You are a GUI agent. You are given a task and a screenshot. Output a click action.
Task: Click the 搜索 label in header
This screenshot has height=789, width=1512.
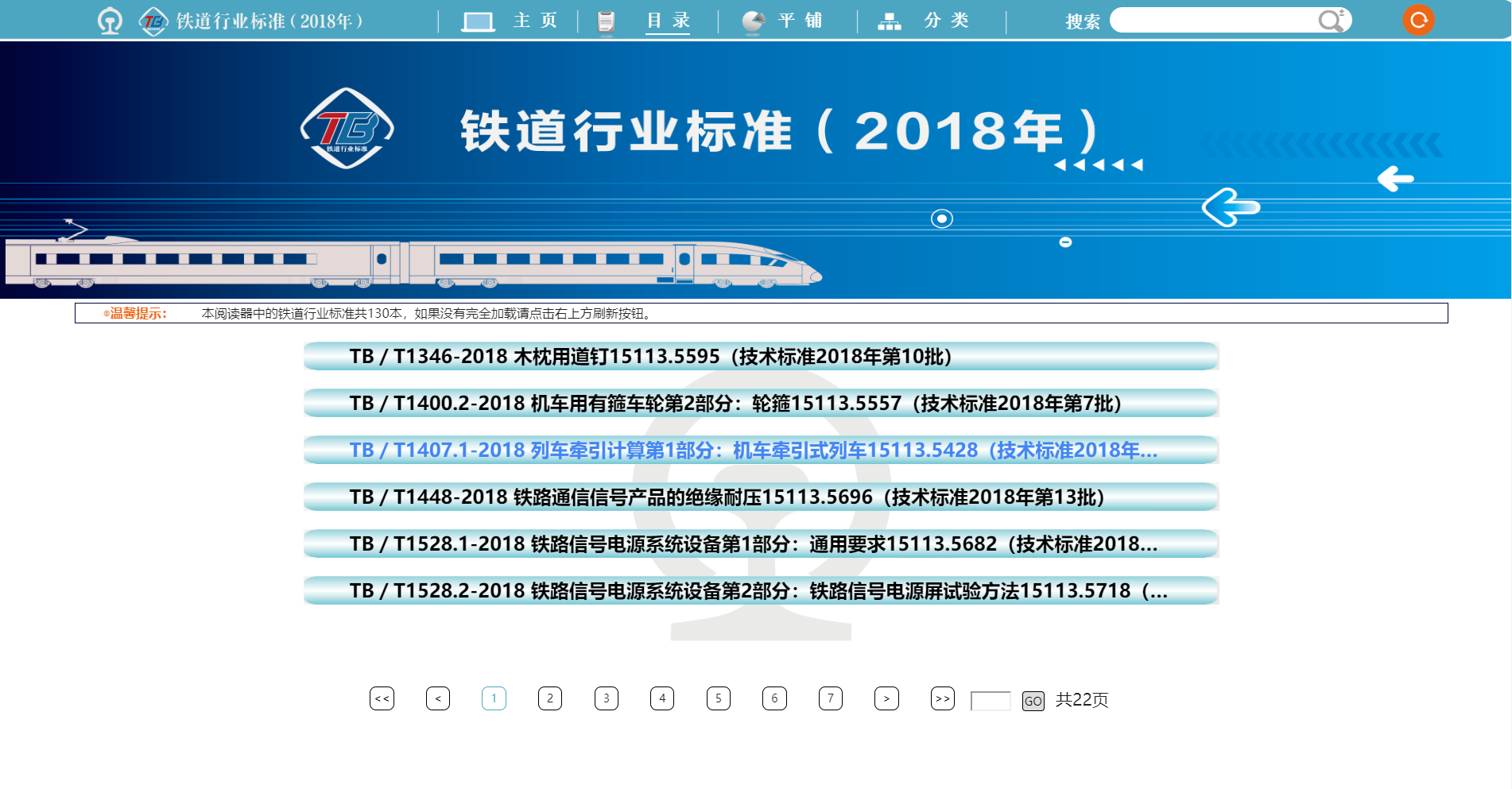1083,21
